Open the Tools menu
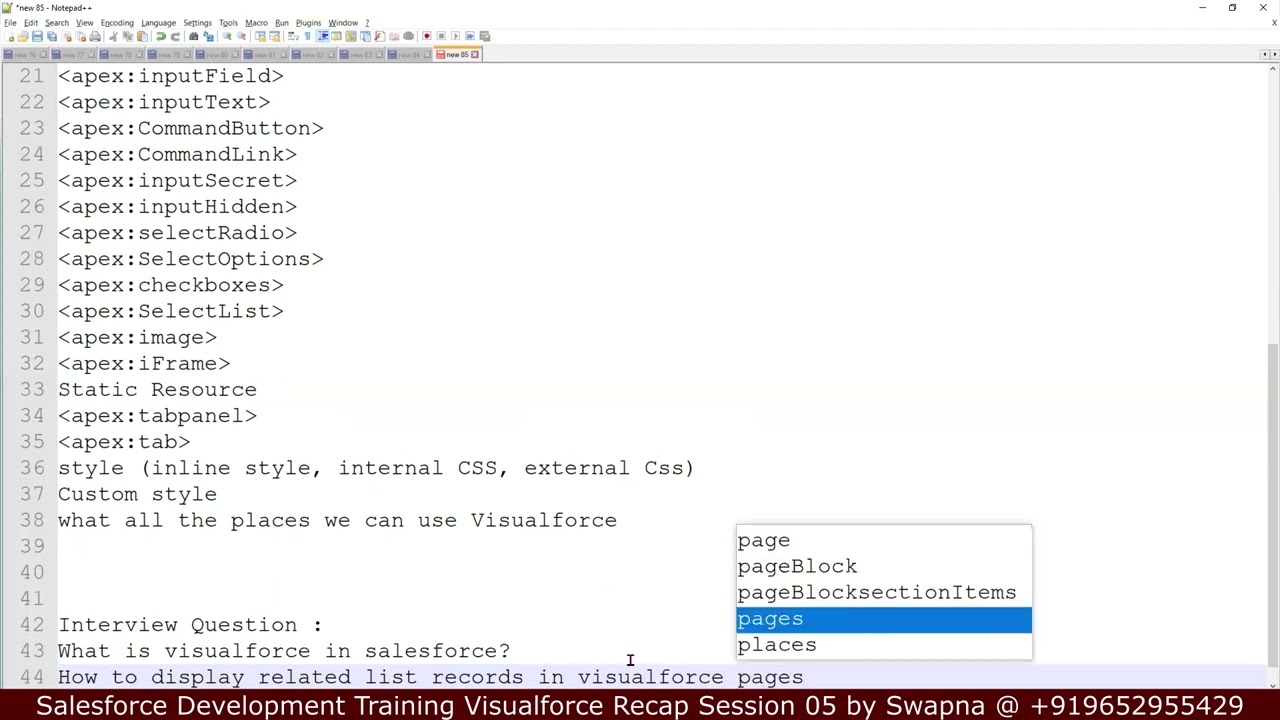 [x=229, y=22]
